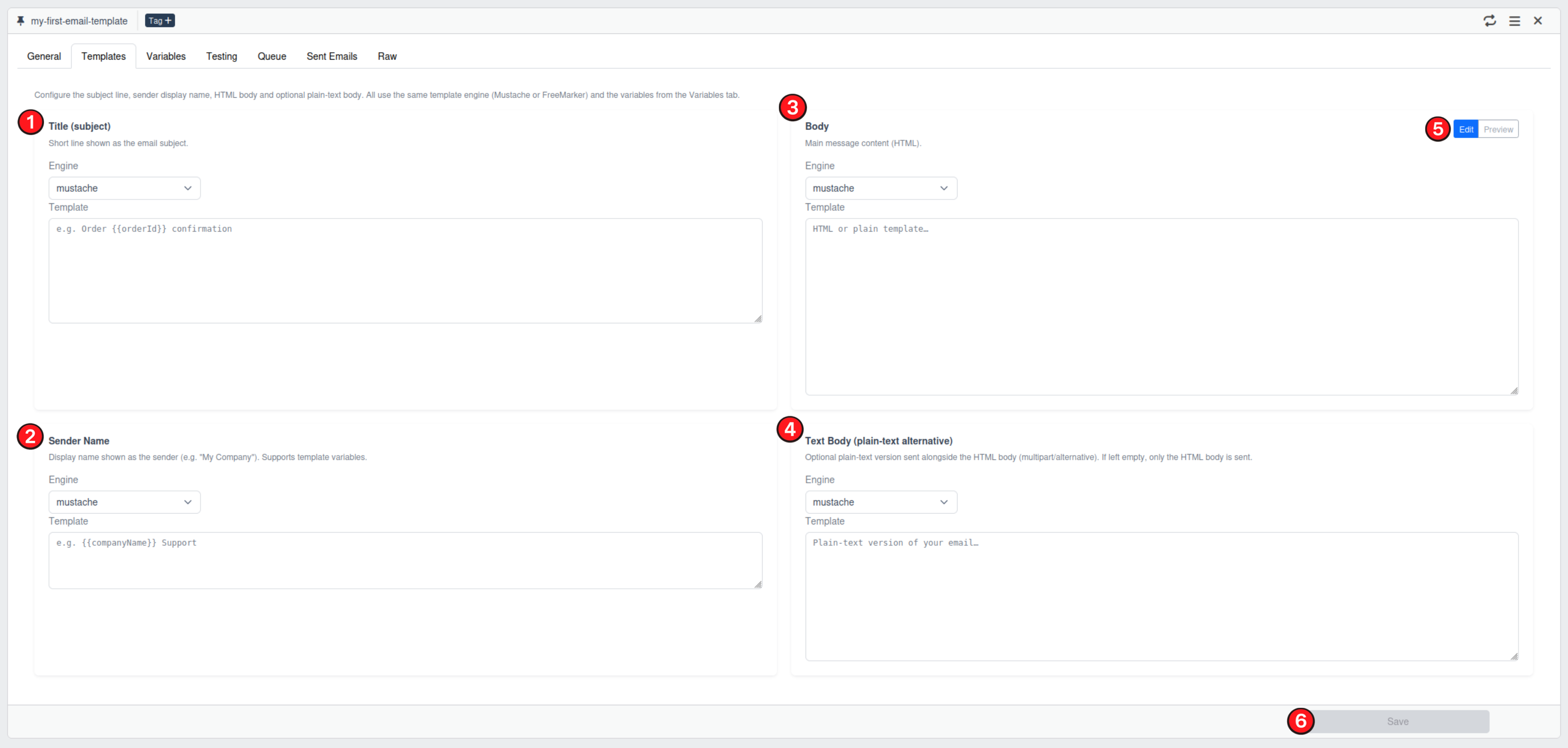The image size is (1568, 748).
Task: Focus the Title subject template textarea
Action: click(405, 271)
